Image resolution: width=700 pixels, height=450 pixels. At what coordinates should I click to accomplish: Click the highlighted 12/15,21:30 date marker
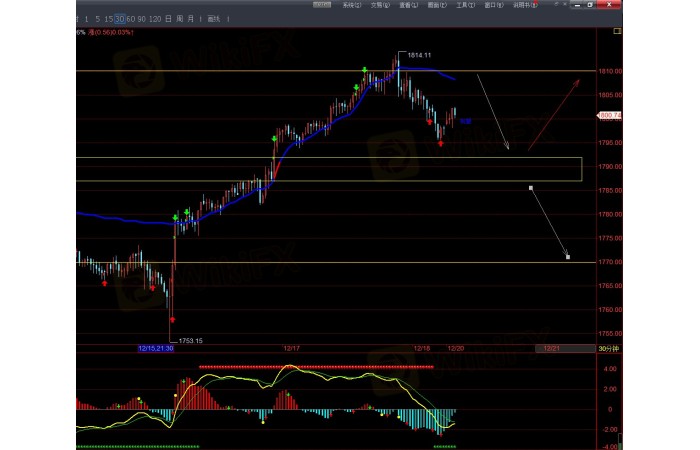[x=155, y=348]
